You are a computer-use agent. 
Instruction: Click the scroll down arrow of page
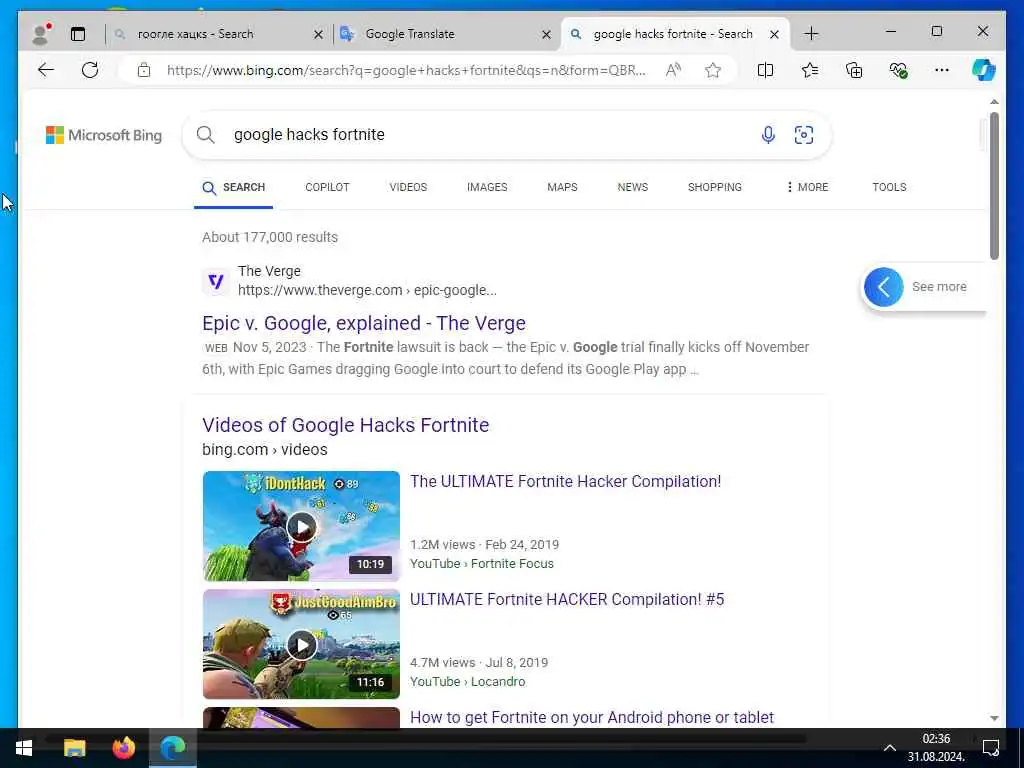994,718
